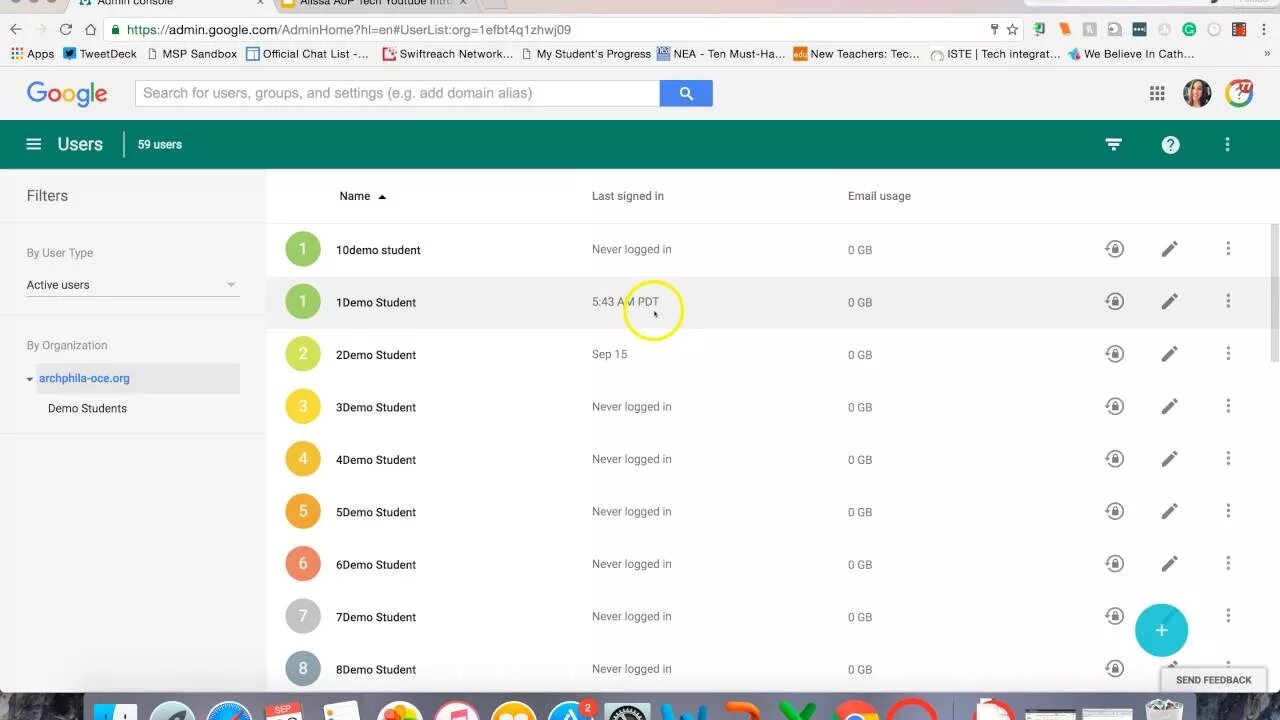Edit the 1Demo Student user
Image resolution: width=1280 pixels, height=720 pixels.
[1169, 301]
